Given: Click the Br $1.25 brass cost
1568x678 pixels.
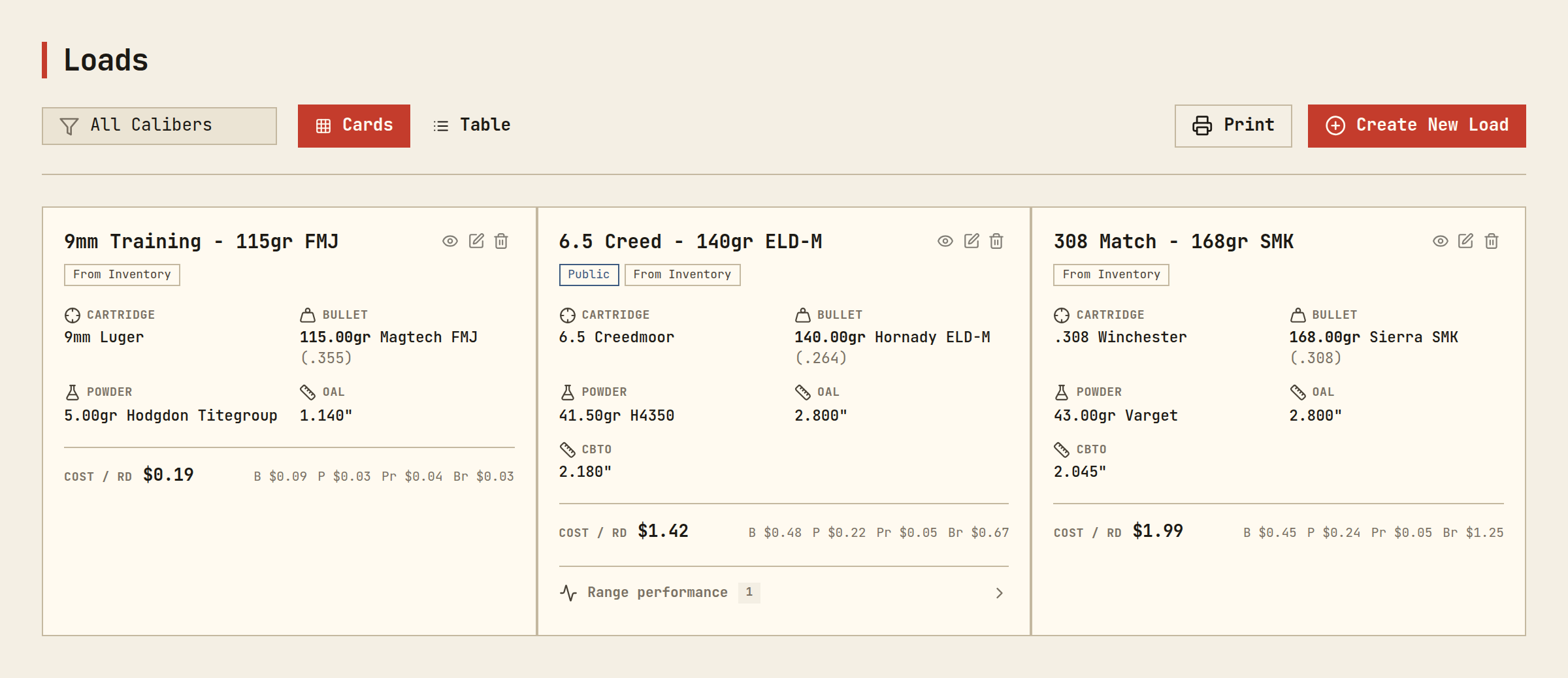Looking at the screenshot, I should 1473,533.
